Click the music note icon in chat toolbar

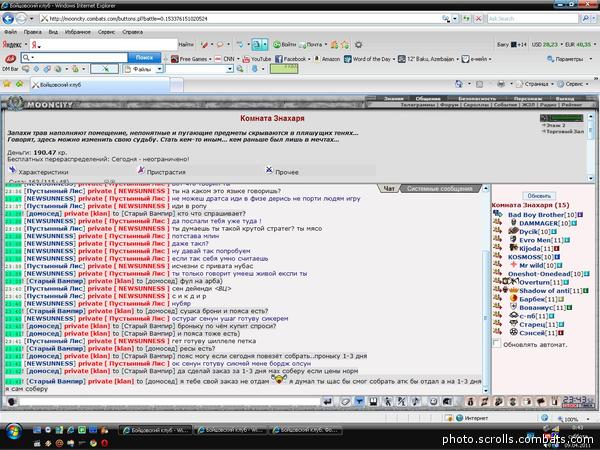point(415,401)
